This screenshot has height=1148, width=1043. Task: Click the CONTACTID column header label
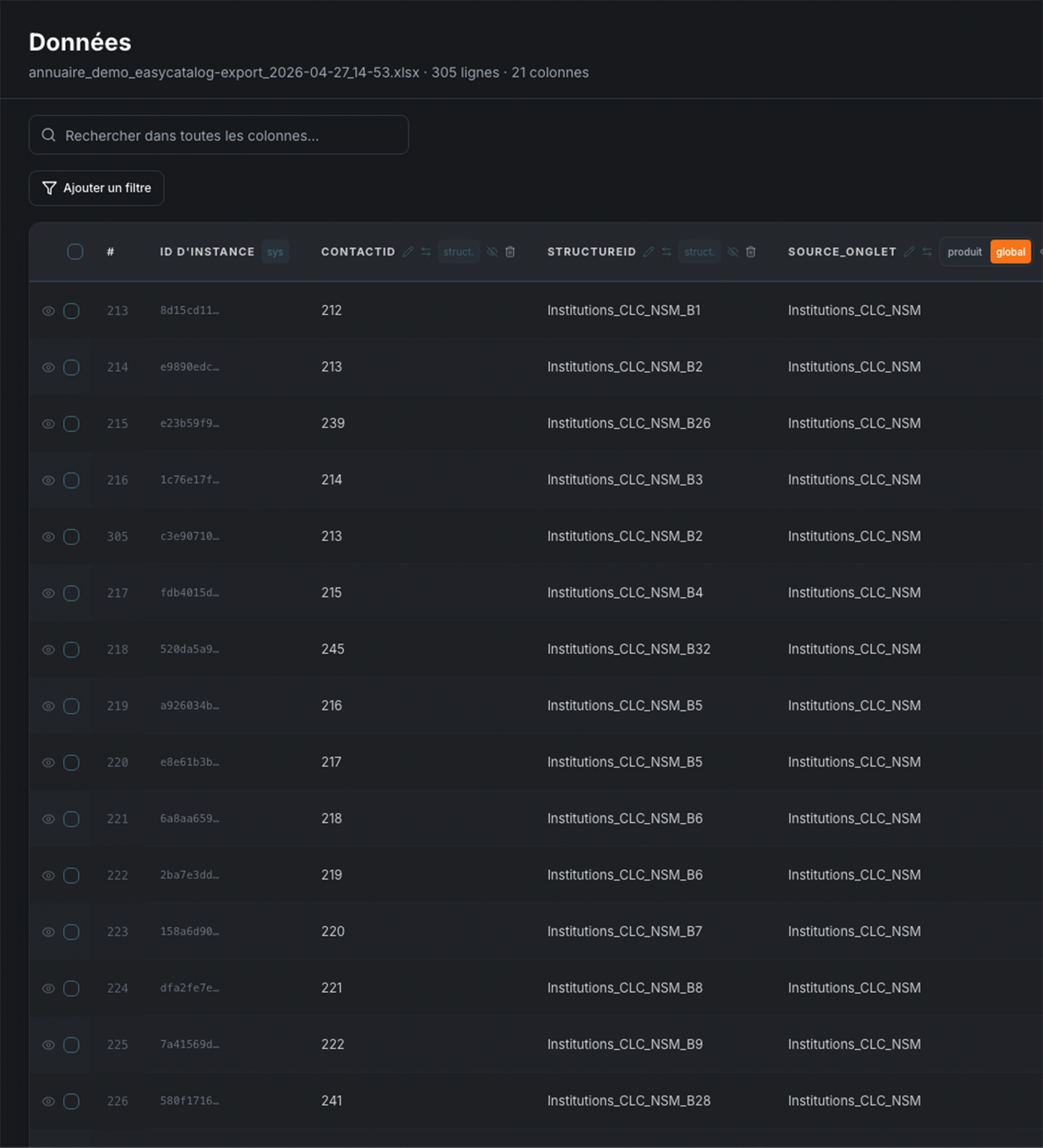(358, 252)
